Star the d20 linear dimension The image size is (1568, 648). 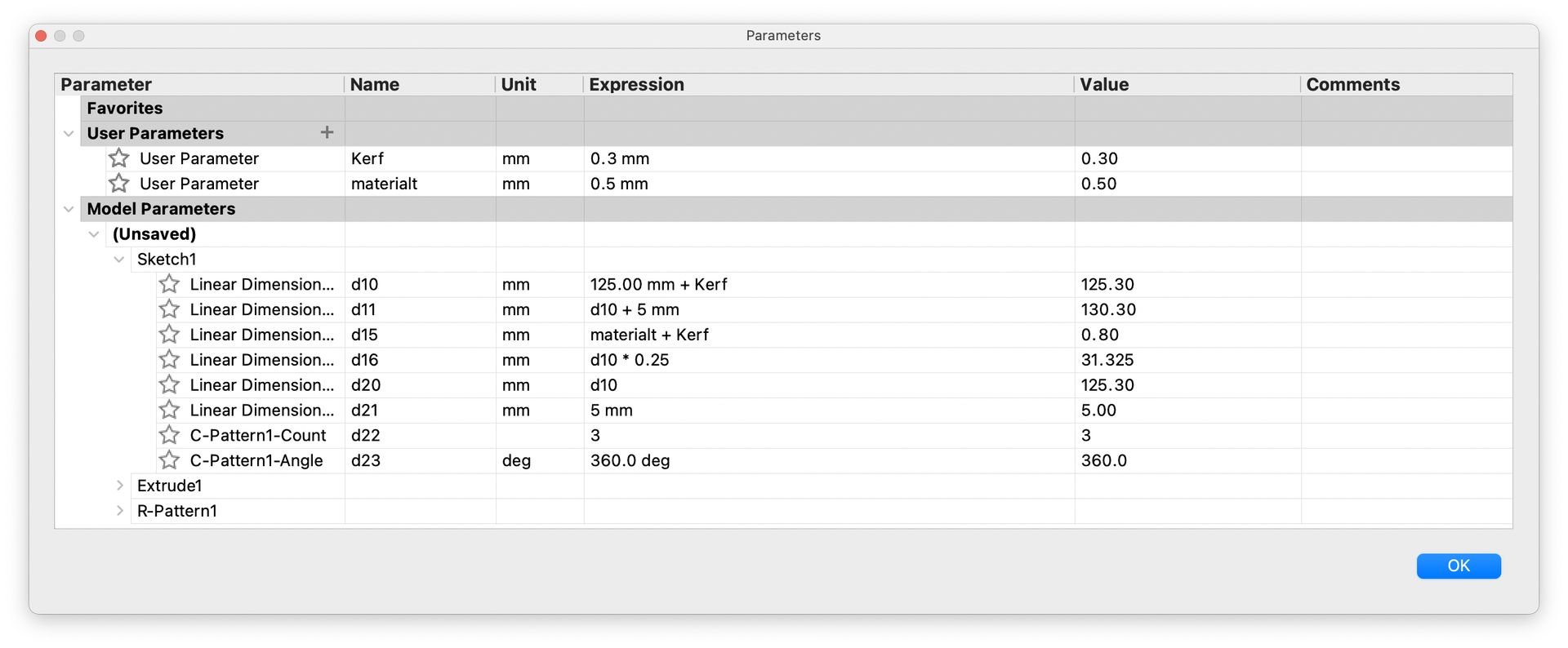tap(169, 385)
